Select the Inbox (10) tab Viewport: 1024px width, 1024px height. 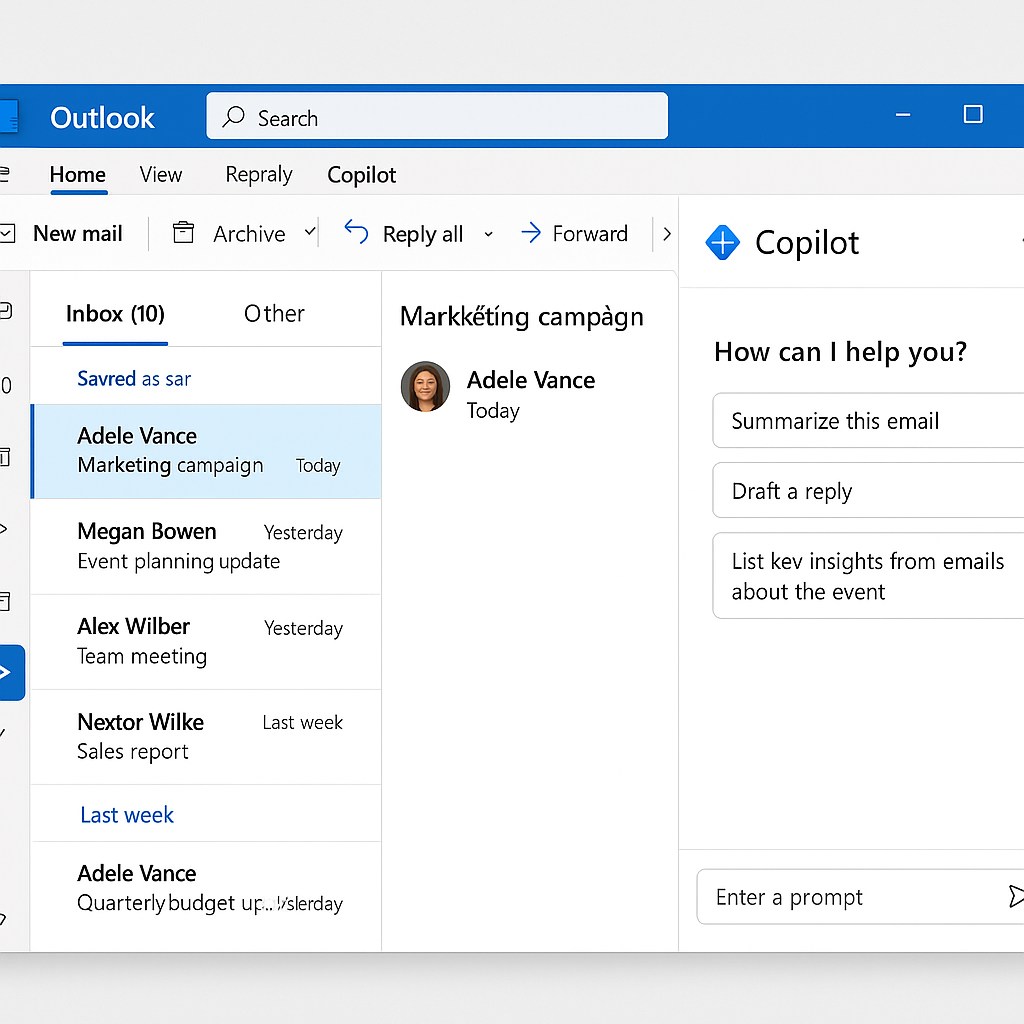(x=115, y=314)
